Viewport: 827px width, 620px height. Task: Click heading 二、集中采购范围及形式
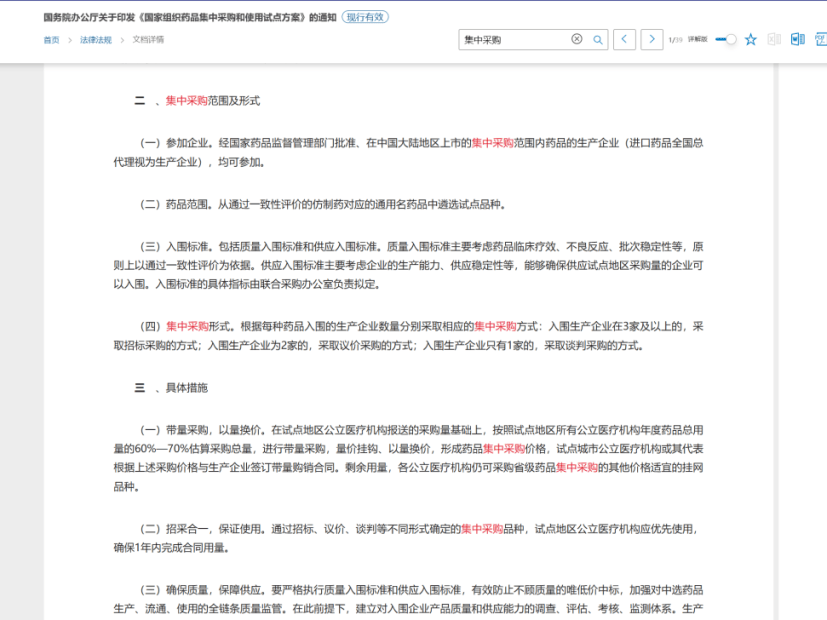(x=197, y=101)
